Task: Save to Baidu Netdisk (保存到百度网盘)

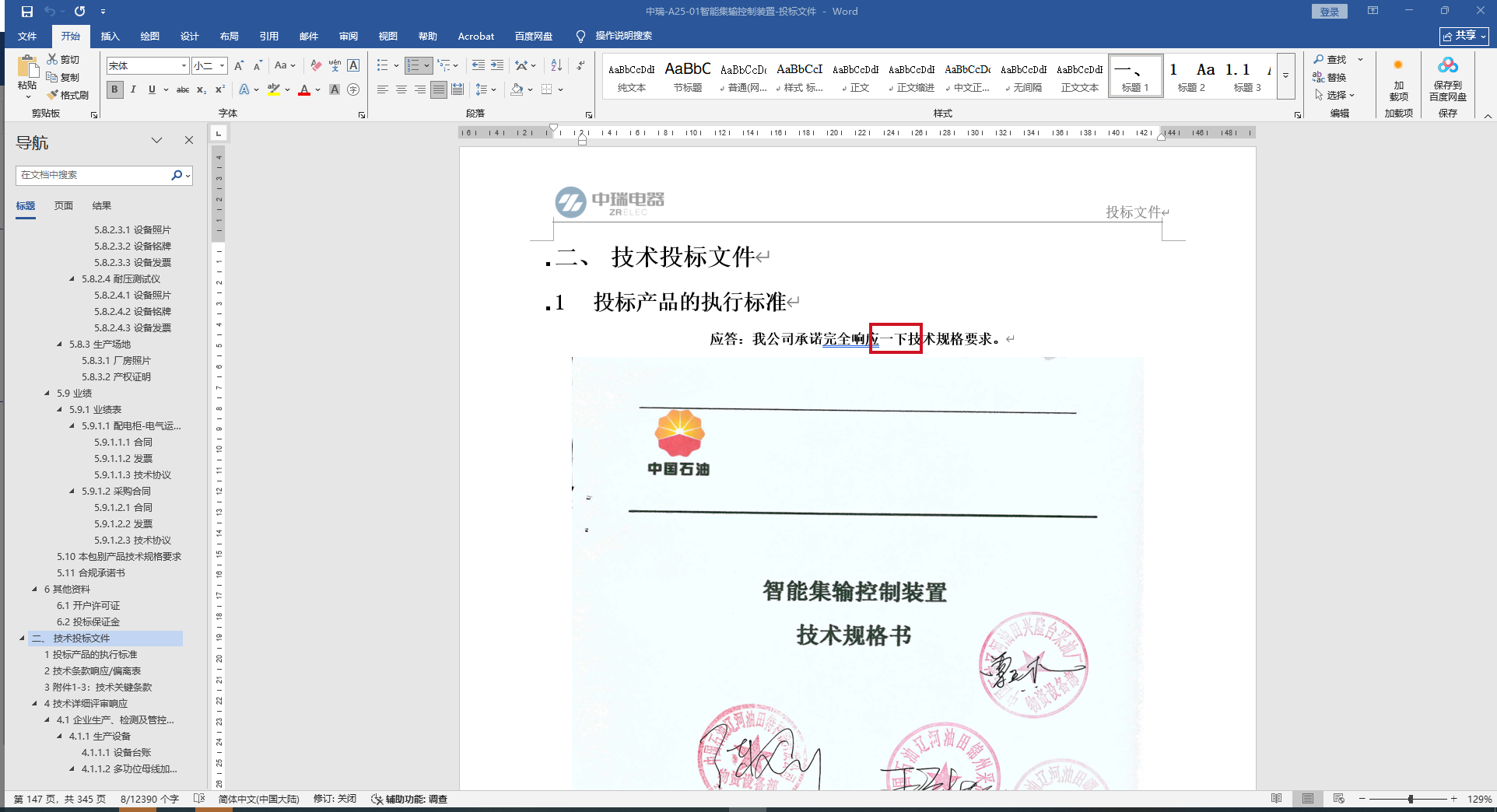Action: pos(1447,79)
